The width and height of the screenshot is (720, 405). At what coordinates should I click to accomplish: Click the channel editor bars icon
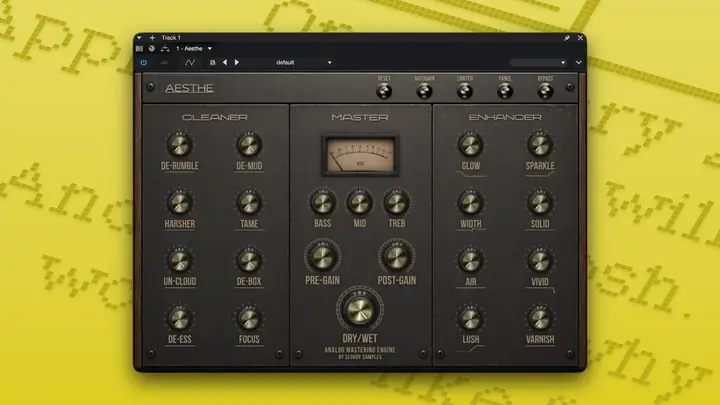point(139,48)
